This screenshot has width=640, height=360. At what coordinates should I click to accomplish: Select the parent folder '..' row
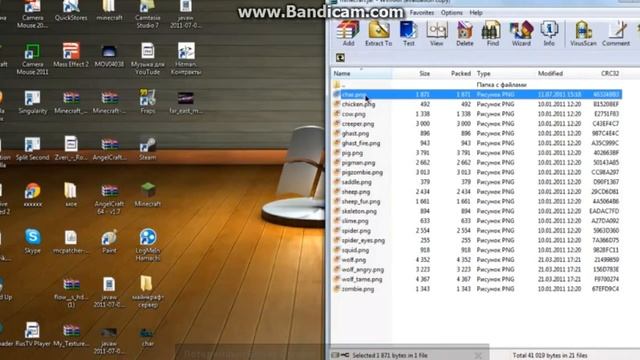pyautogui.click(x=477, y=84)
